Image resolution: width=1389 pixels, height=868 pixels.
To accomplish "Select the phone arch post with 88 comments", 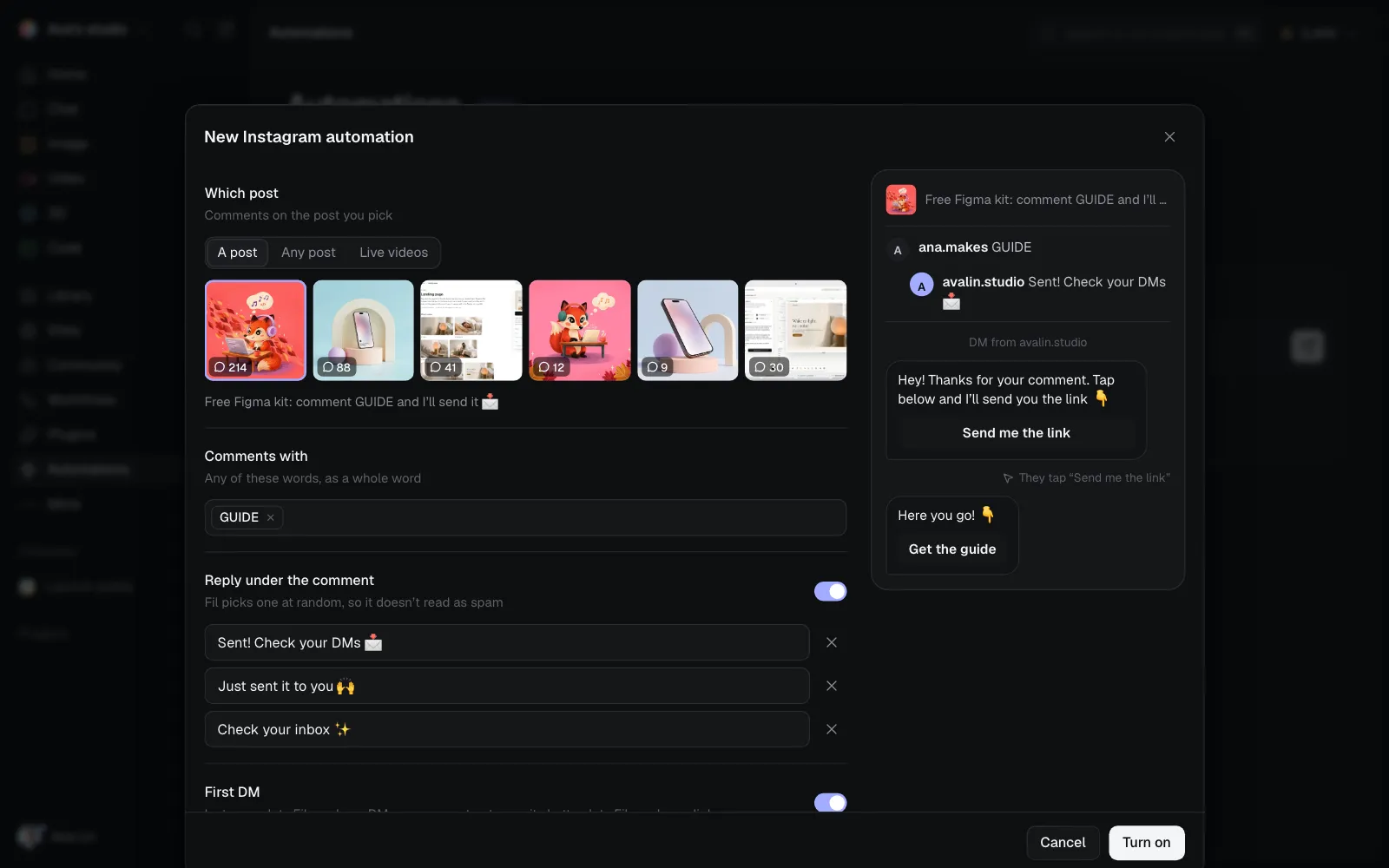I will click(x=363, y=330).
